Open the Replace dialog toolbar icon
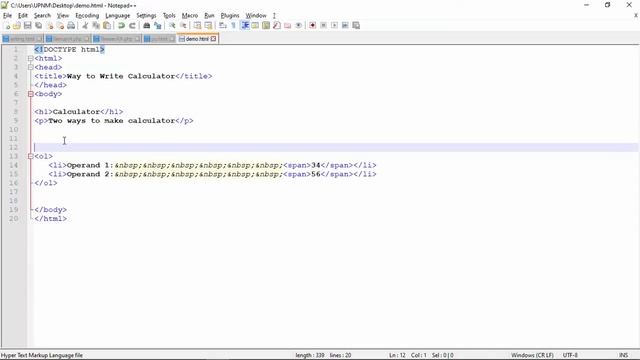Screen dimensions: 640x360 (x=158, y=25)
